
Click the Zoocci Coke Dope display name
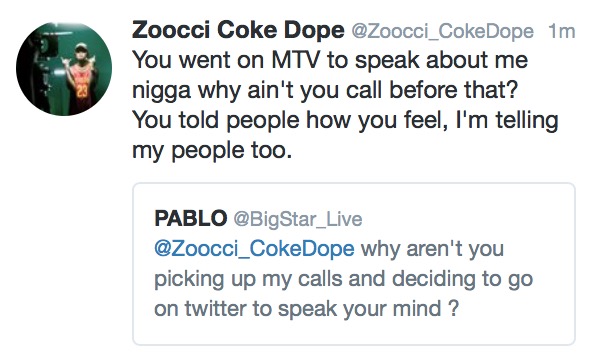pyautogui.click(x=238, y=30)
